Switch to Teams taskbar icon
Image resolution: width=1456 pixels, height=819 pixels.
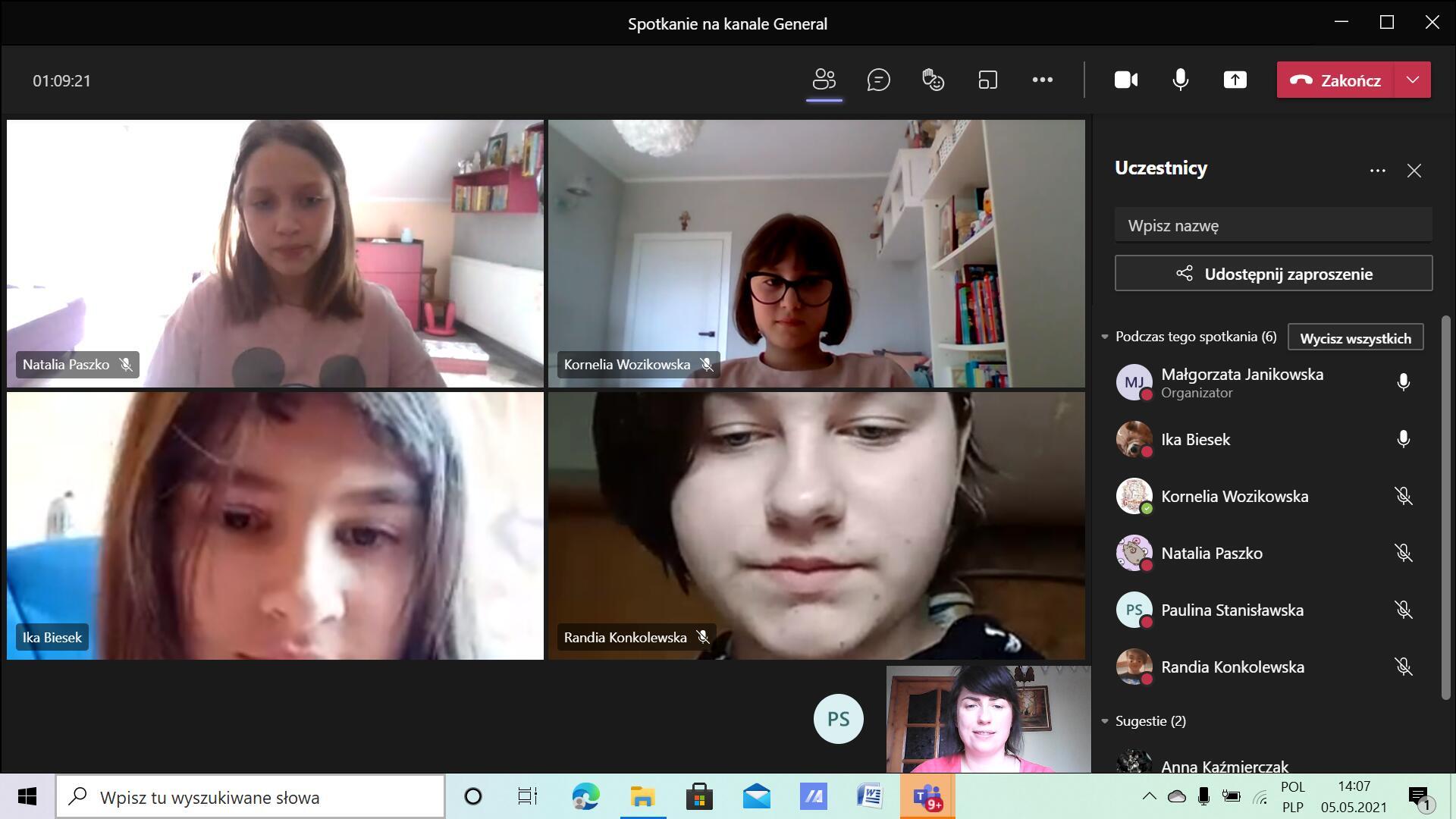[927, 796]
